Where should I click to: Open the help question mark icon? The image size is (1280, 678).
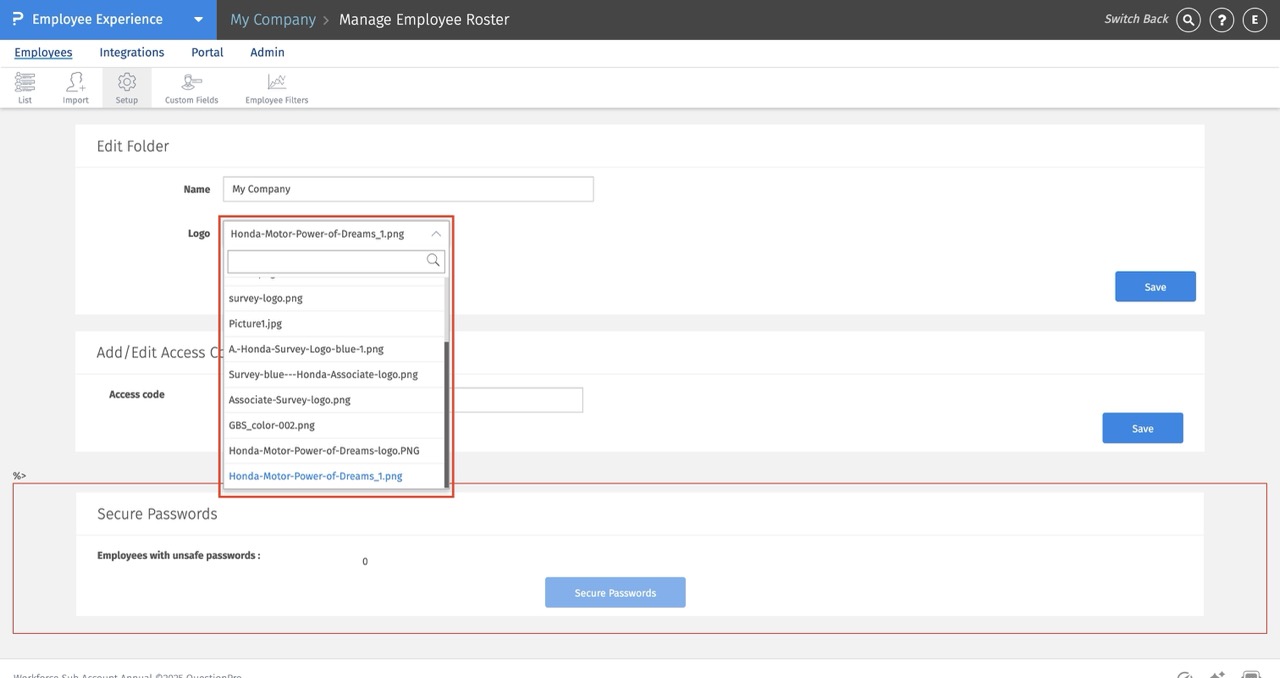[1221, 20]
